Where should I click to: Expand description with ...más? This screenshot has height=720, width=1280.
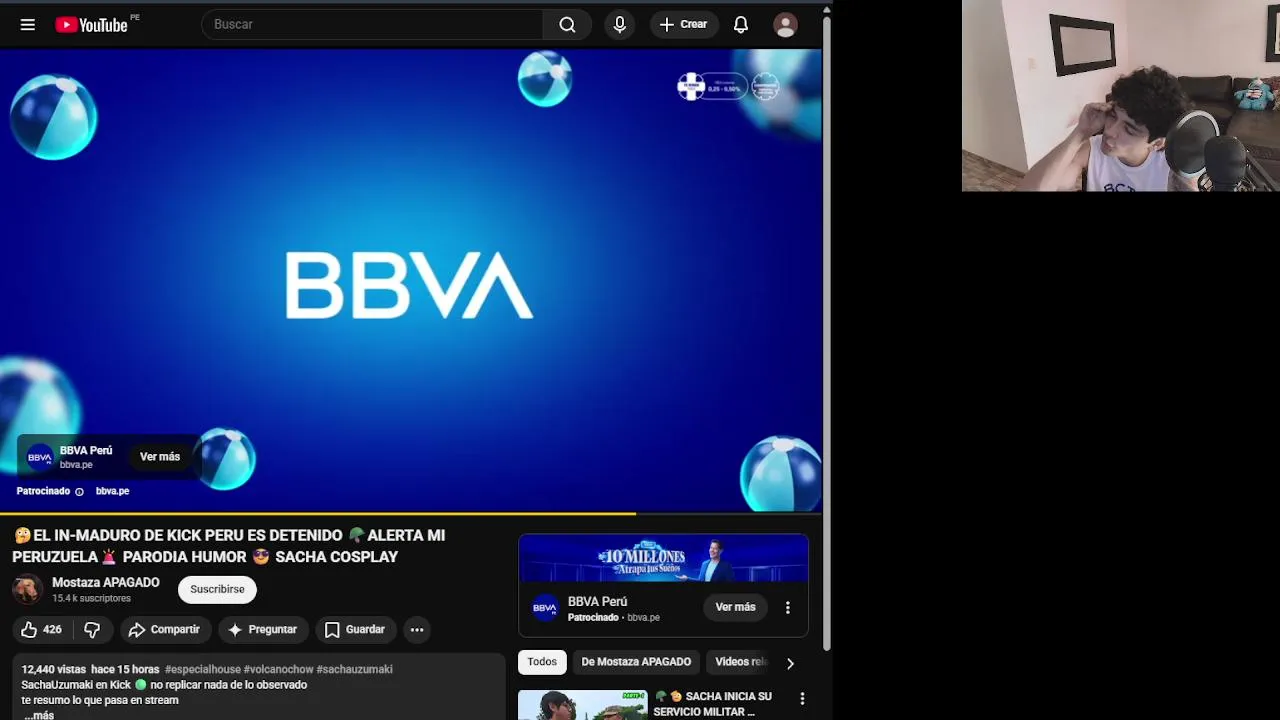click(39, 715)
